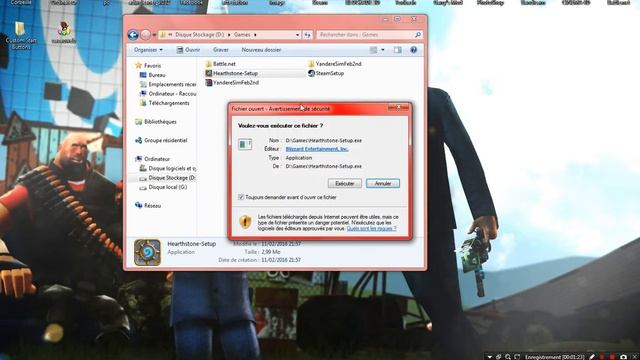The image size is (640, 360).
Task: Select 'Disque logiciels' drive in navigation pane
Action: click(x=172, y=169)
